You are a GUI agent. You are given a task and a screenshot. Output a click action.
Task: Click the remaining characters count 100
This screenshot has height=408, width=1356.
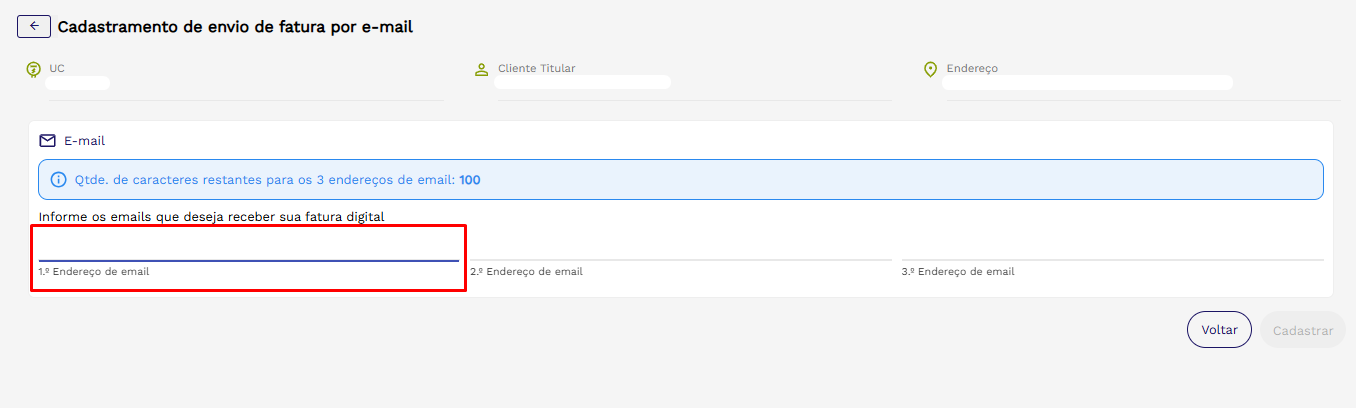tap(470, 180)
